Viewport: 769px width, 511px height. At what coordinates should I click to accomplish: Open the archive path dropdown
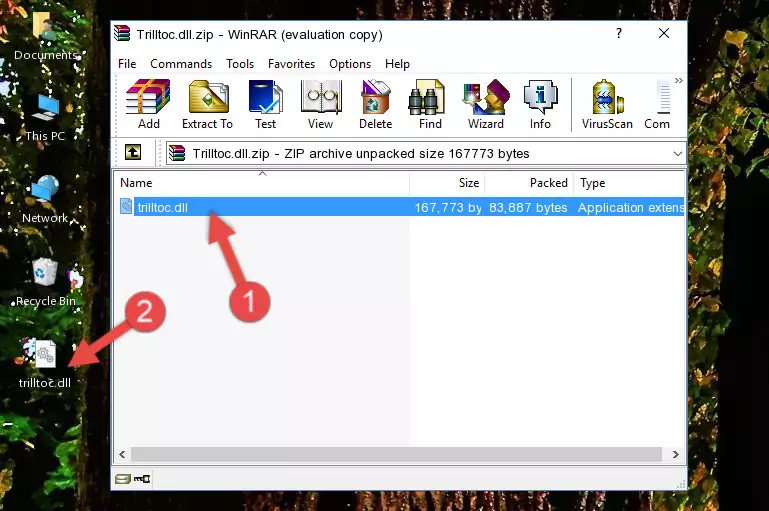coord(678,153)
